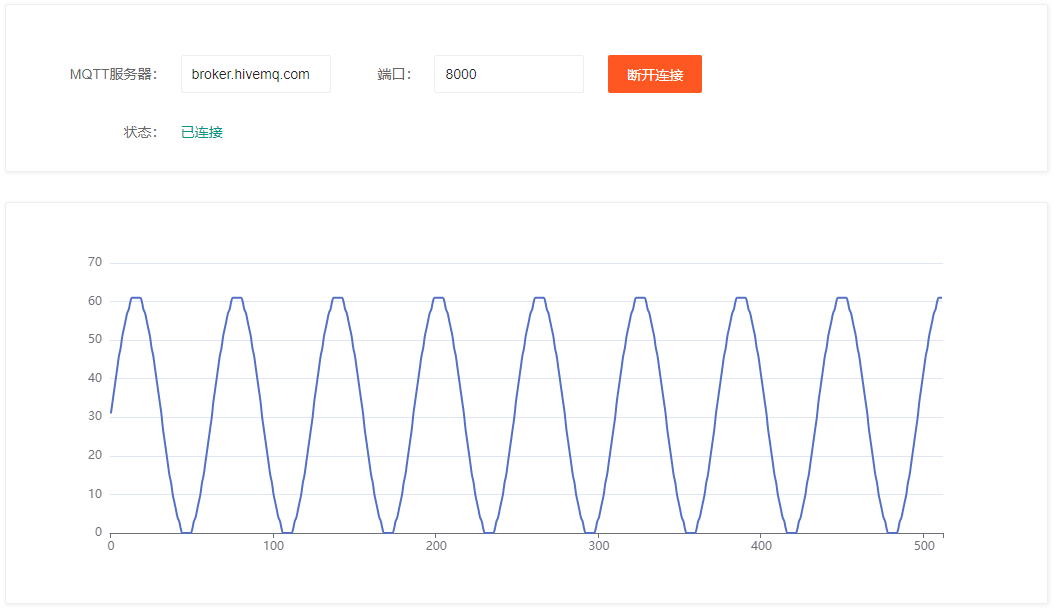This screenshot has width=1054, height=608.
Task: Click the 70 label on the Y-axis
Action: click(x=95, y=262)
